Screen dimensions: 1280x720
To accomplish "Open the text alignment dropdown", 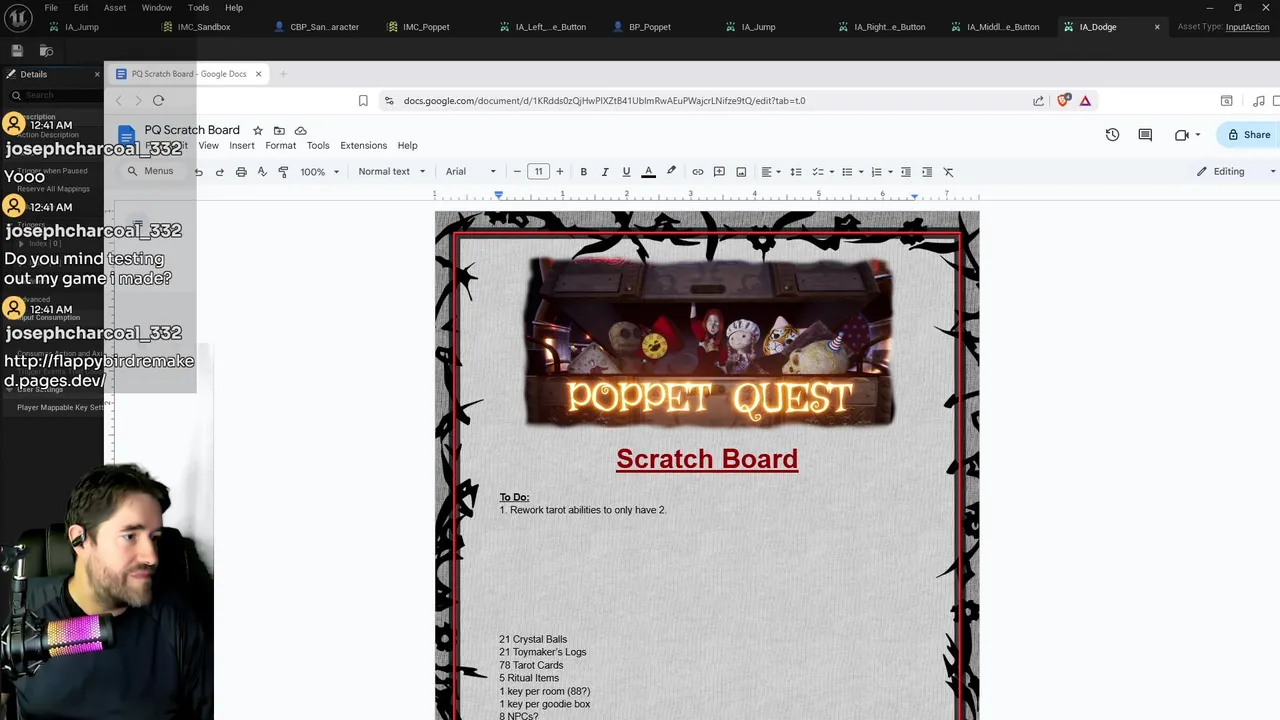I will click(771, 172).
